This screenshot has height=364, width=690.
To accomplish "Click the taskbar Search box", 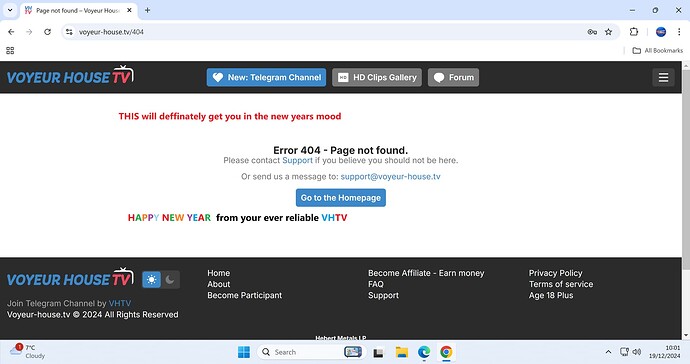I will tap(311, 352).
